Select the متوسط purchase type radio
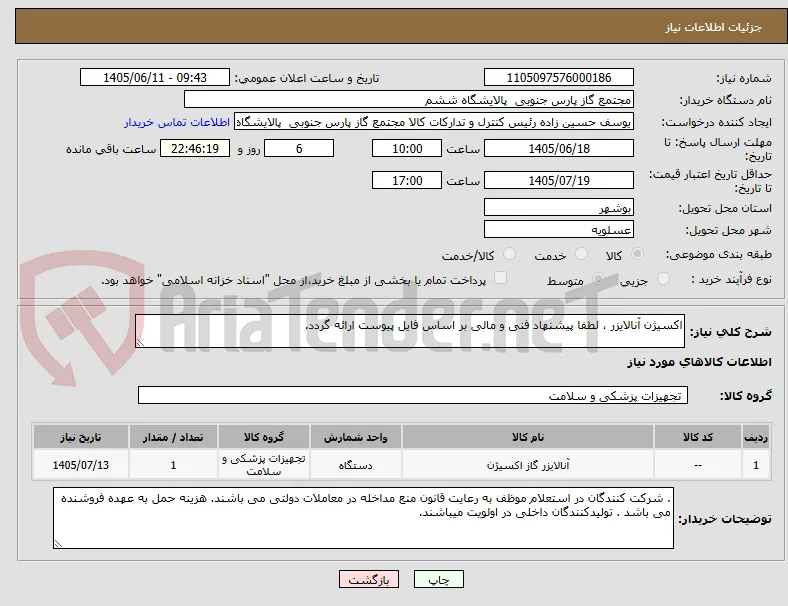 (598, 279)
